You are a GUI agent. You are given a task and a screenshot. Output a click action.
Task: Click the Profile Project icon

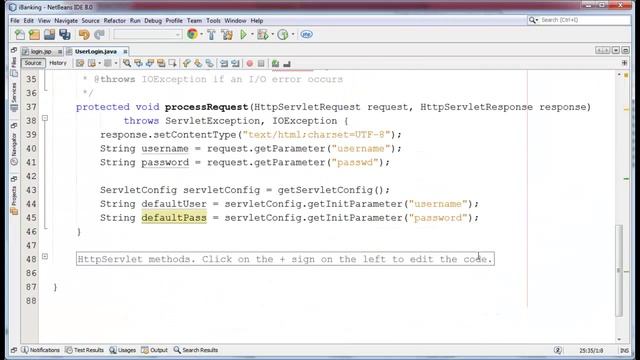tap(283, 35)
